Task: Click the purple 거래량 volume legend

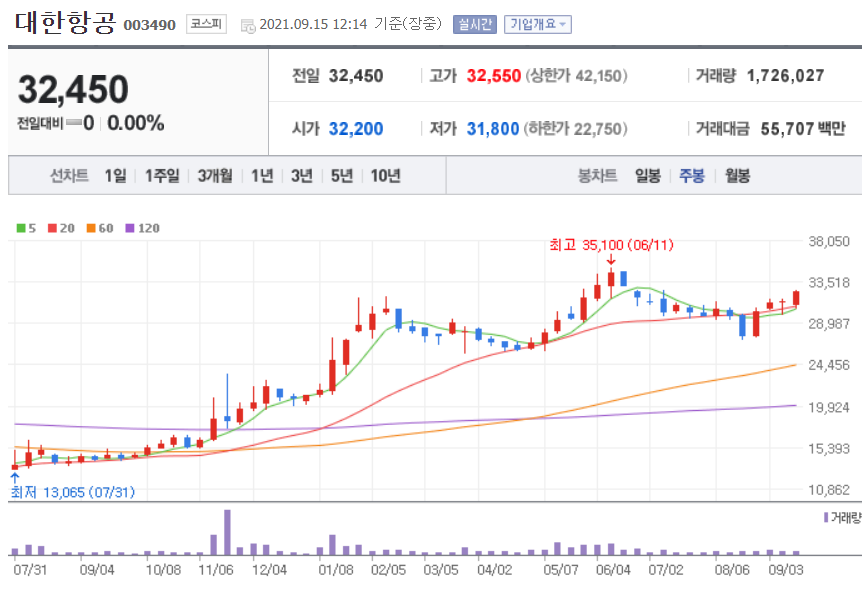Action: pos(842,517)
